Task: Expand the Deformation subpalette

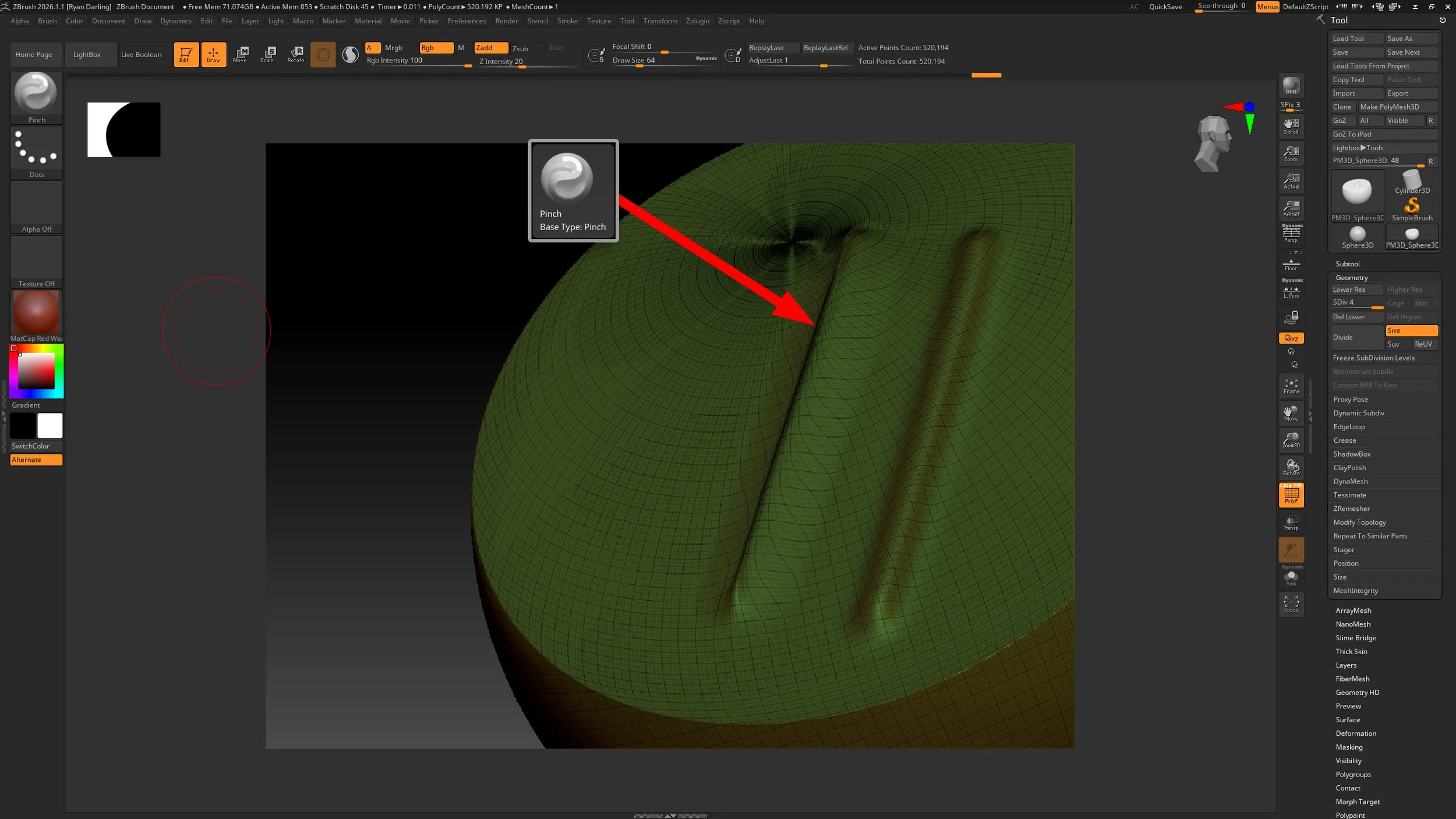Action: pos(1356,733)
